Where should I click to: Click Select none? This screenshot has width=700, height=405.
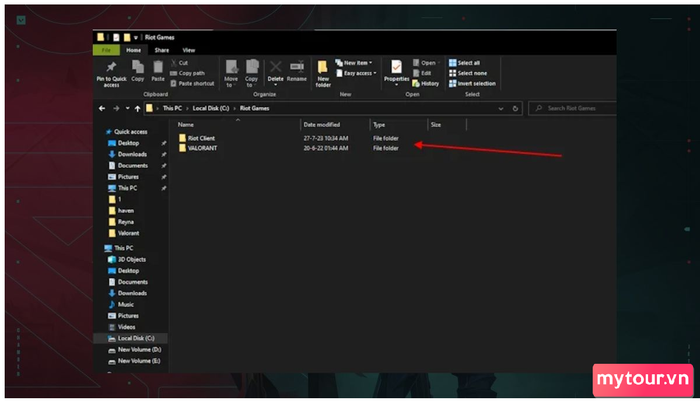(468, 73)
